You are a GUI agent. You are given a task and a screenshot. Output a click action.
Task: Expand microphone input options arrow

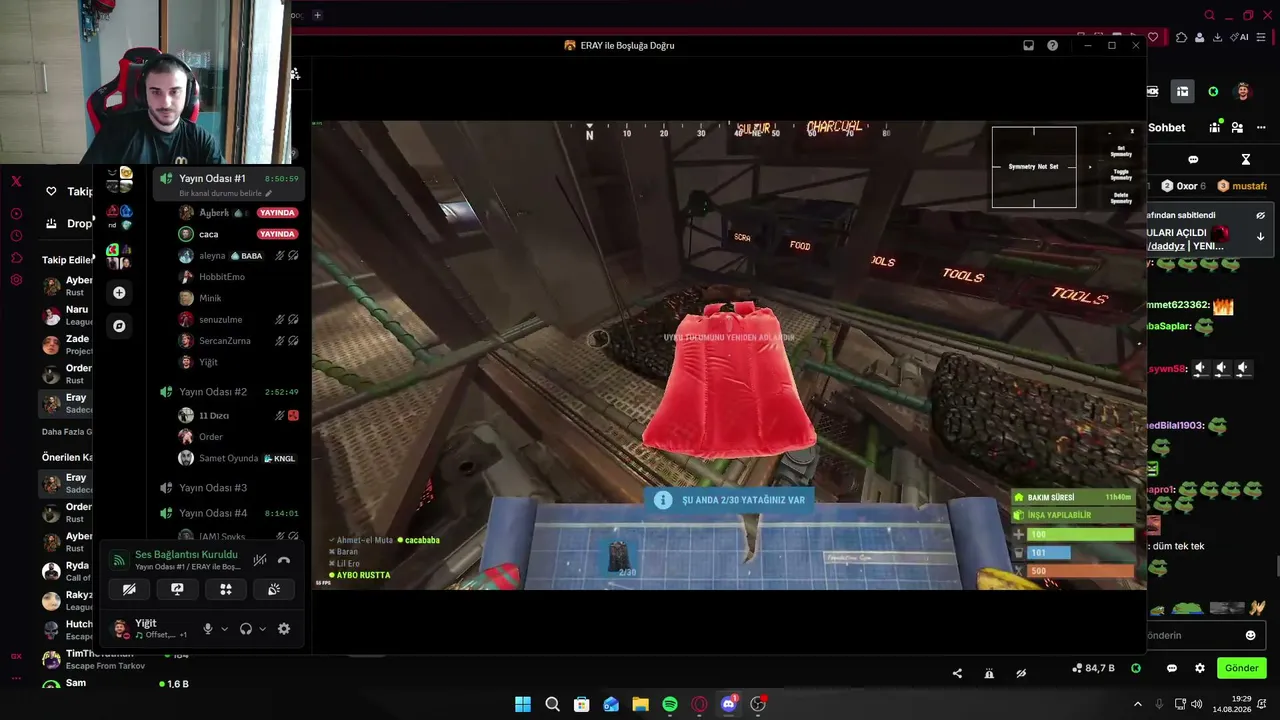(224, 629)
